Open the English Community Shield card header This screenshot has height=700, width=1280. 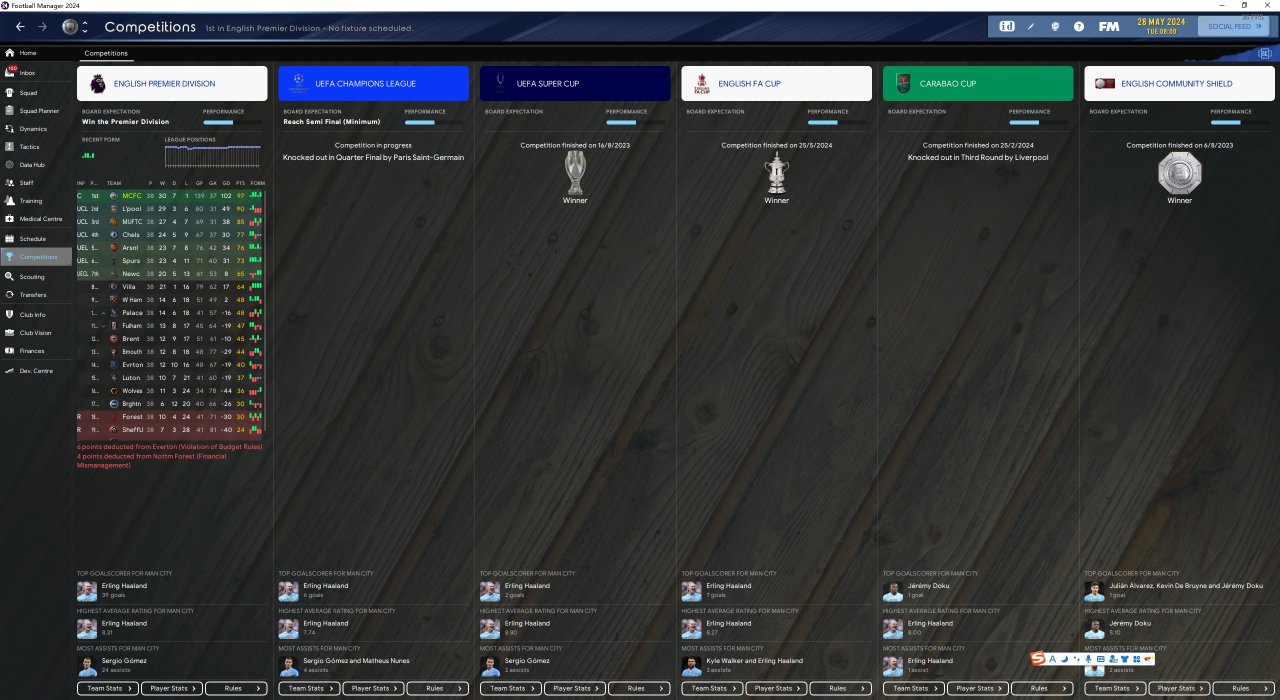1179,84
